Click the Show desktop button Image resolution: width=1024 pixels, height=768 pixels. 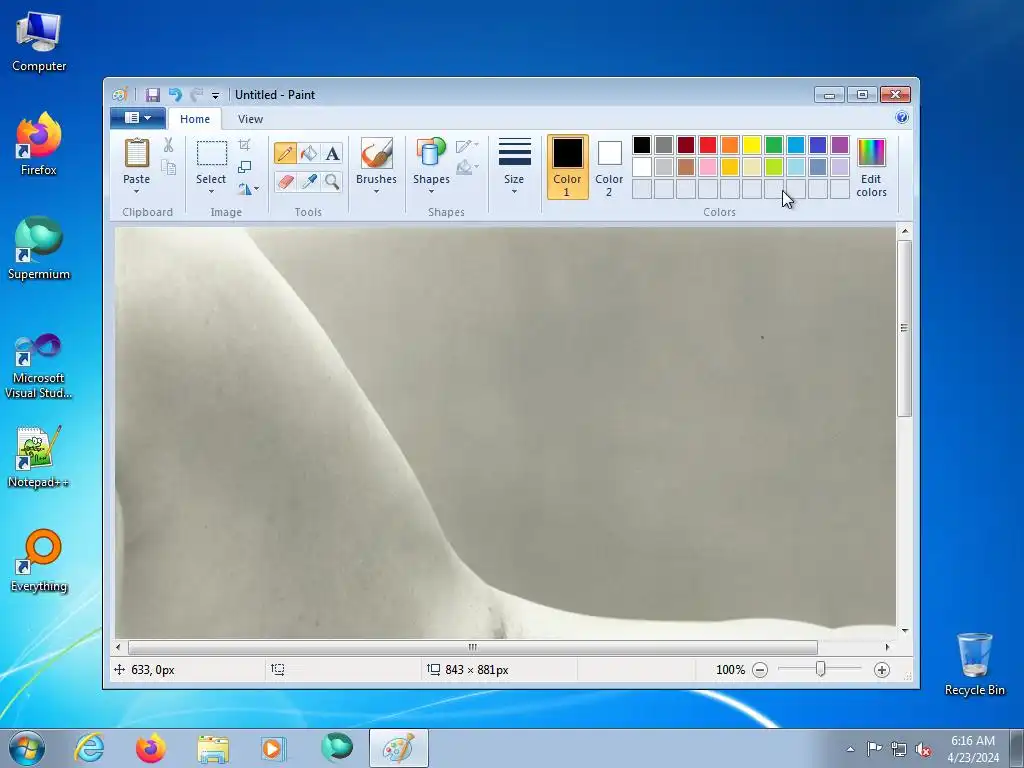tap(1017, 748)
